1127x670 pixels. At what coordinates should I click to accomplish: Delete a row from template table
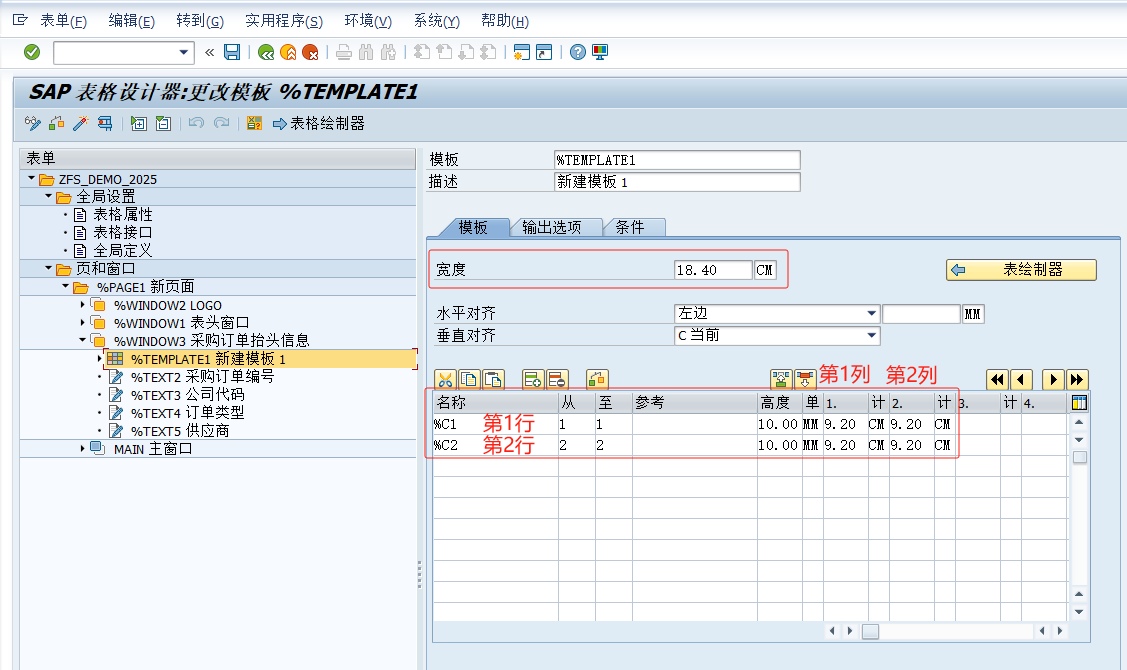[x=557, y=380]
